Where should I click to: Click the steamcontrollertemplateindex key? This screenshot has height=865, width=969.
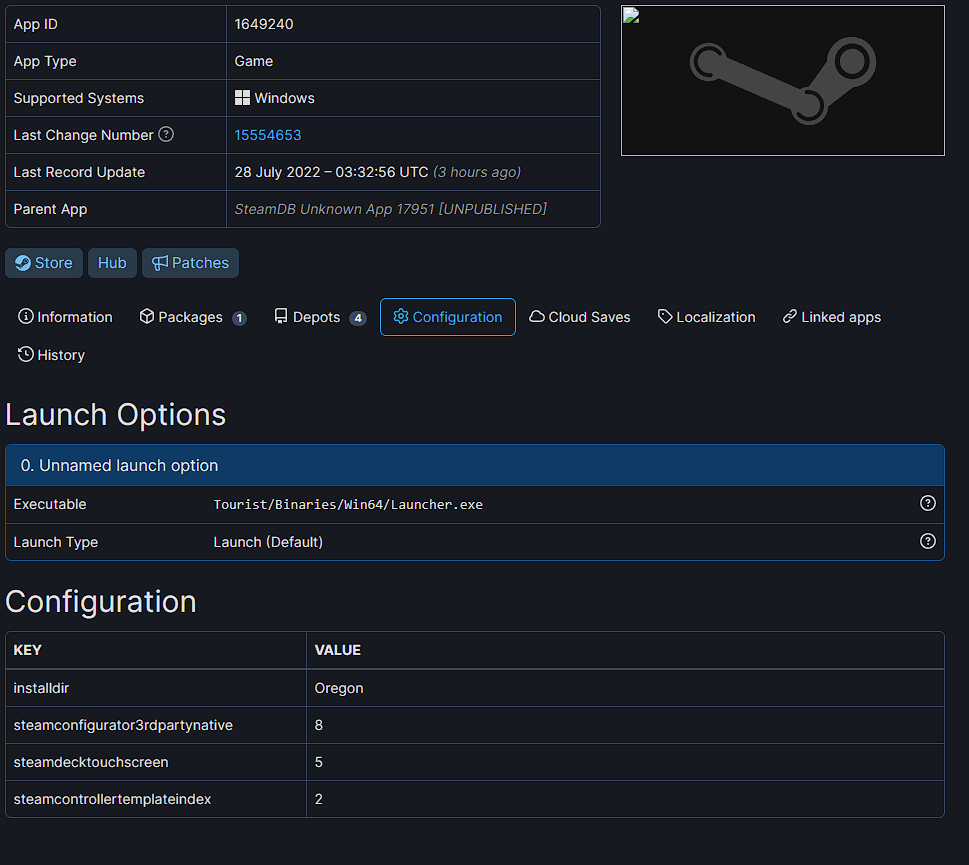(112, 800)
